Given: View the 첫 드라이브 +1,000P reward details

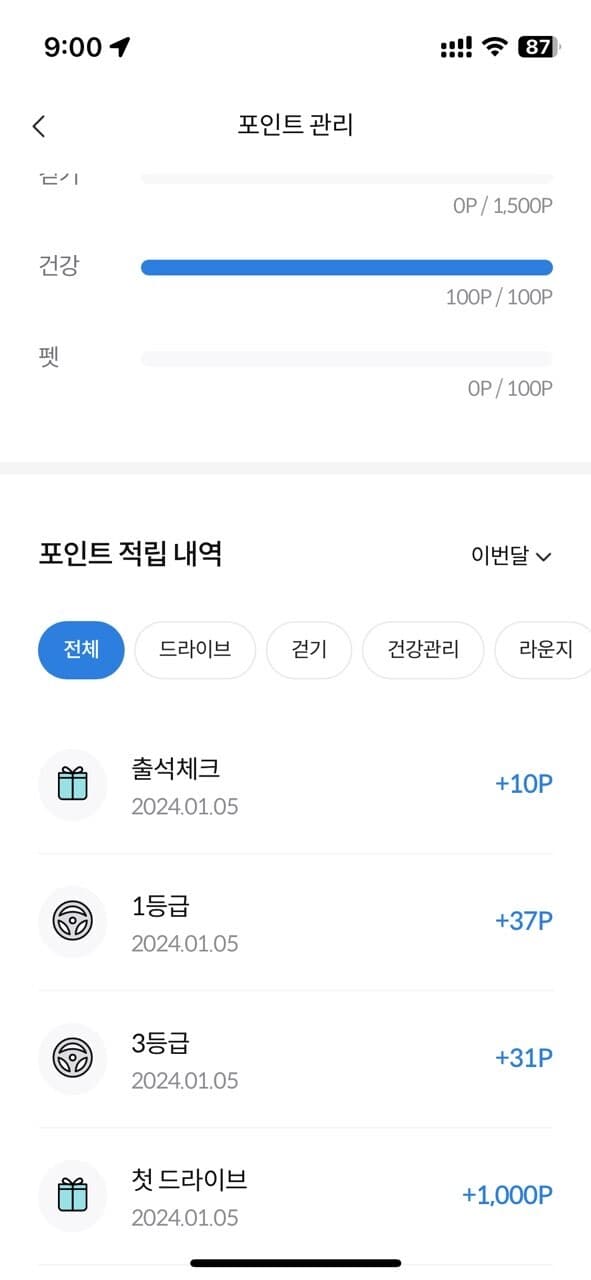Looking at the screenshot, I should click(x=295, y=1196).
